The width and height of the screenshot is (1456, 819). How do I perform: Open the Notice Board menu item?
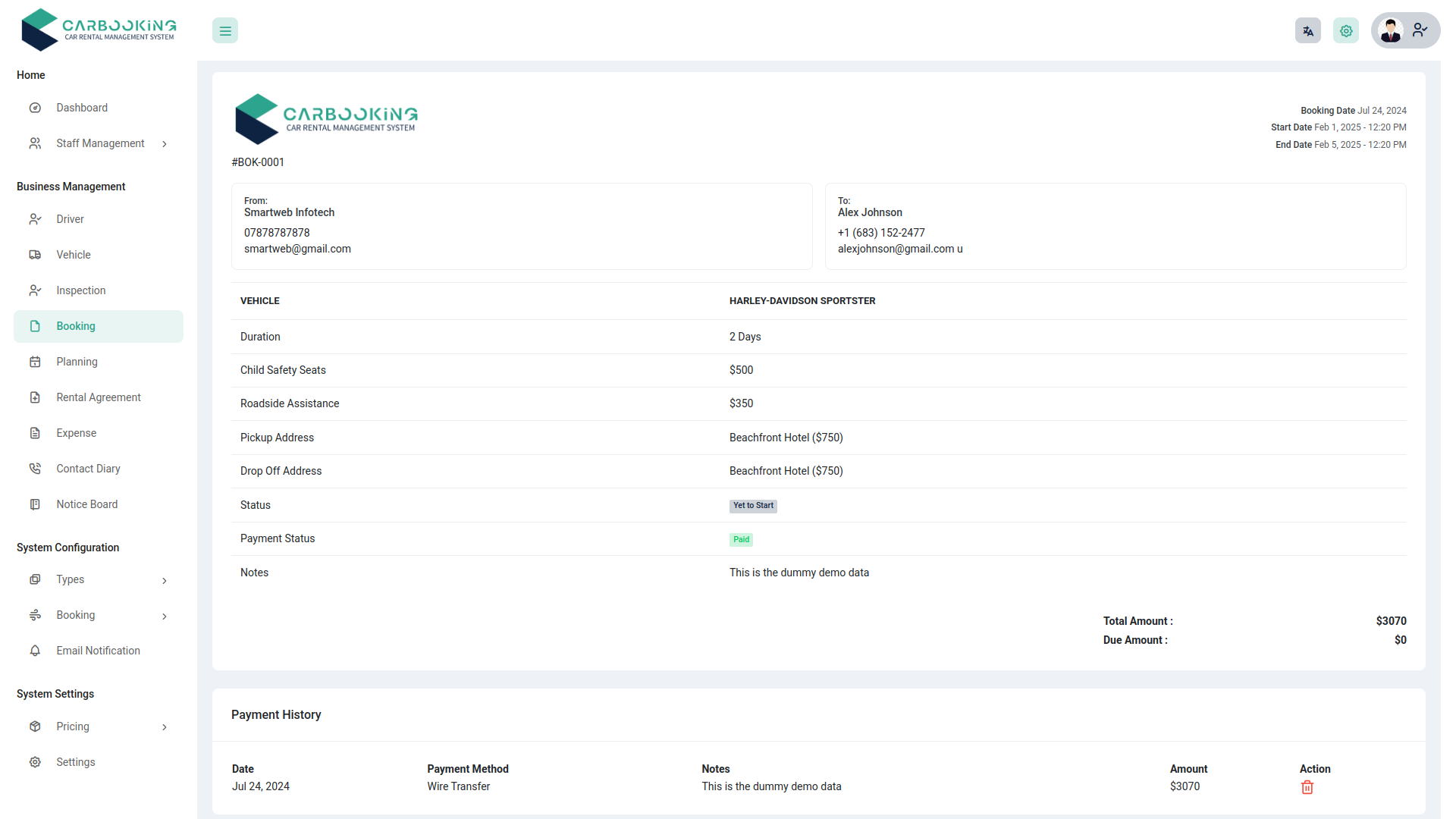[x=86, y=504]
